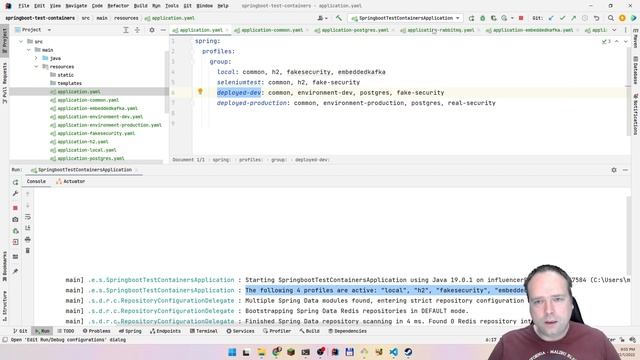Open the Navigate menu
The height and width of the screenshot is (360, 640).
click(x=76, y=6)
